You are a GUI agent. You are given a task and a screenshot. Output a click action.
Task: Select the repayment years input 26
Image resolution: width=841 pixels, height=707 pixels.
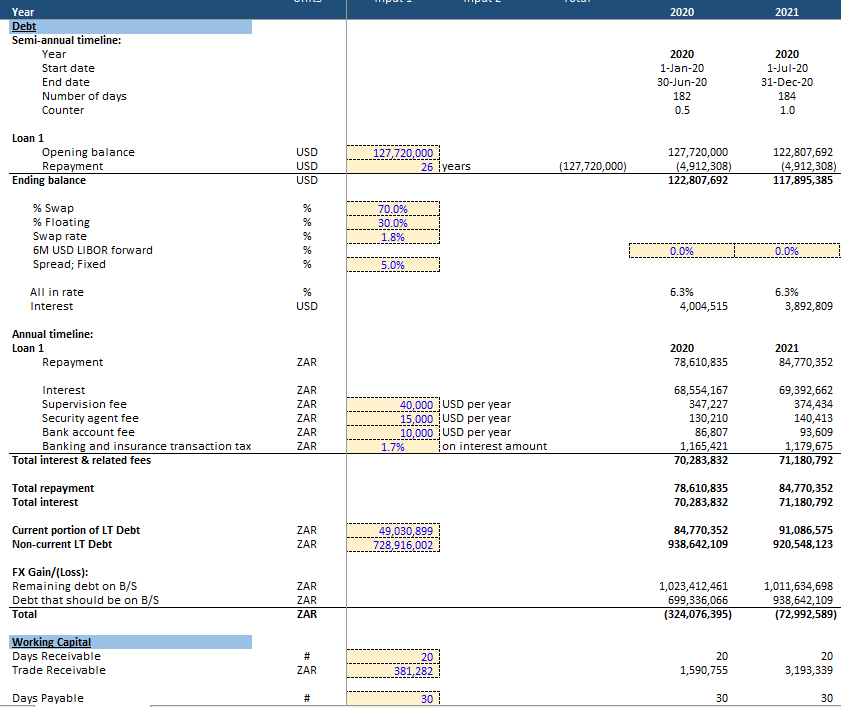tap(393, 167)
